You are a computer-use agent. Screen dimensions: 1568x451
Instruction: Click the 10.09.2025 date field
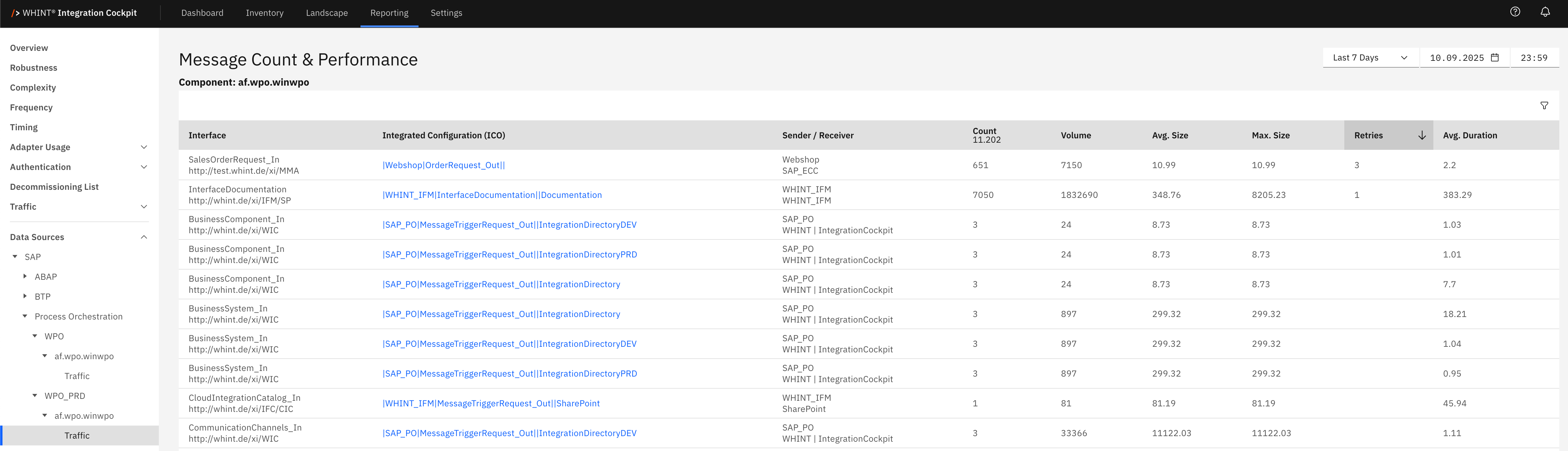click(x=1464, y=58)
